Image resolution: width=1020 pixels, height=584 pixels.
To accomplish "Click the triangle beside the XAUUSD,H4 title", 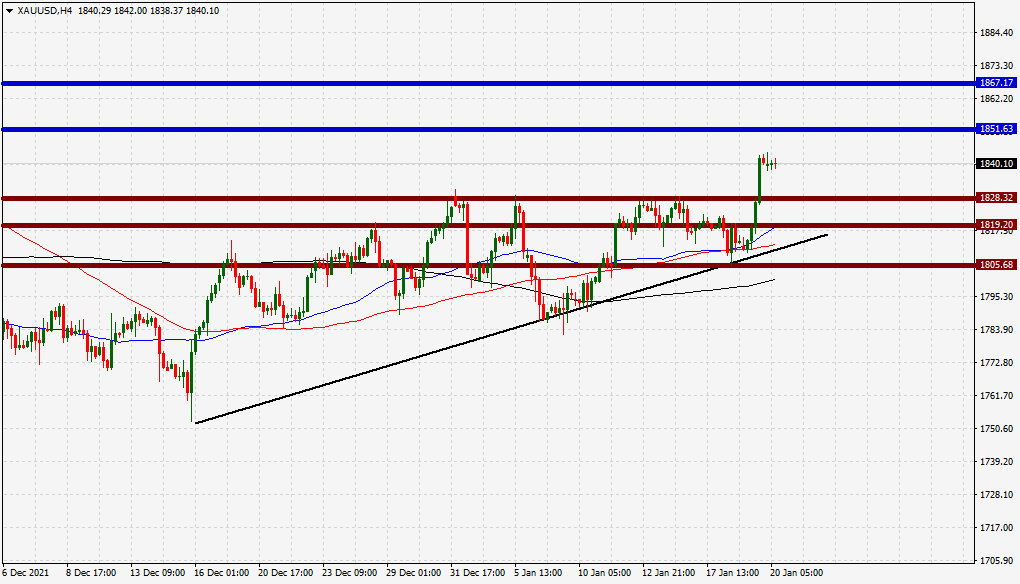I will (x=9, y=11).
